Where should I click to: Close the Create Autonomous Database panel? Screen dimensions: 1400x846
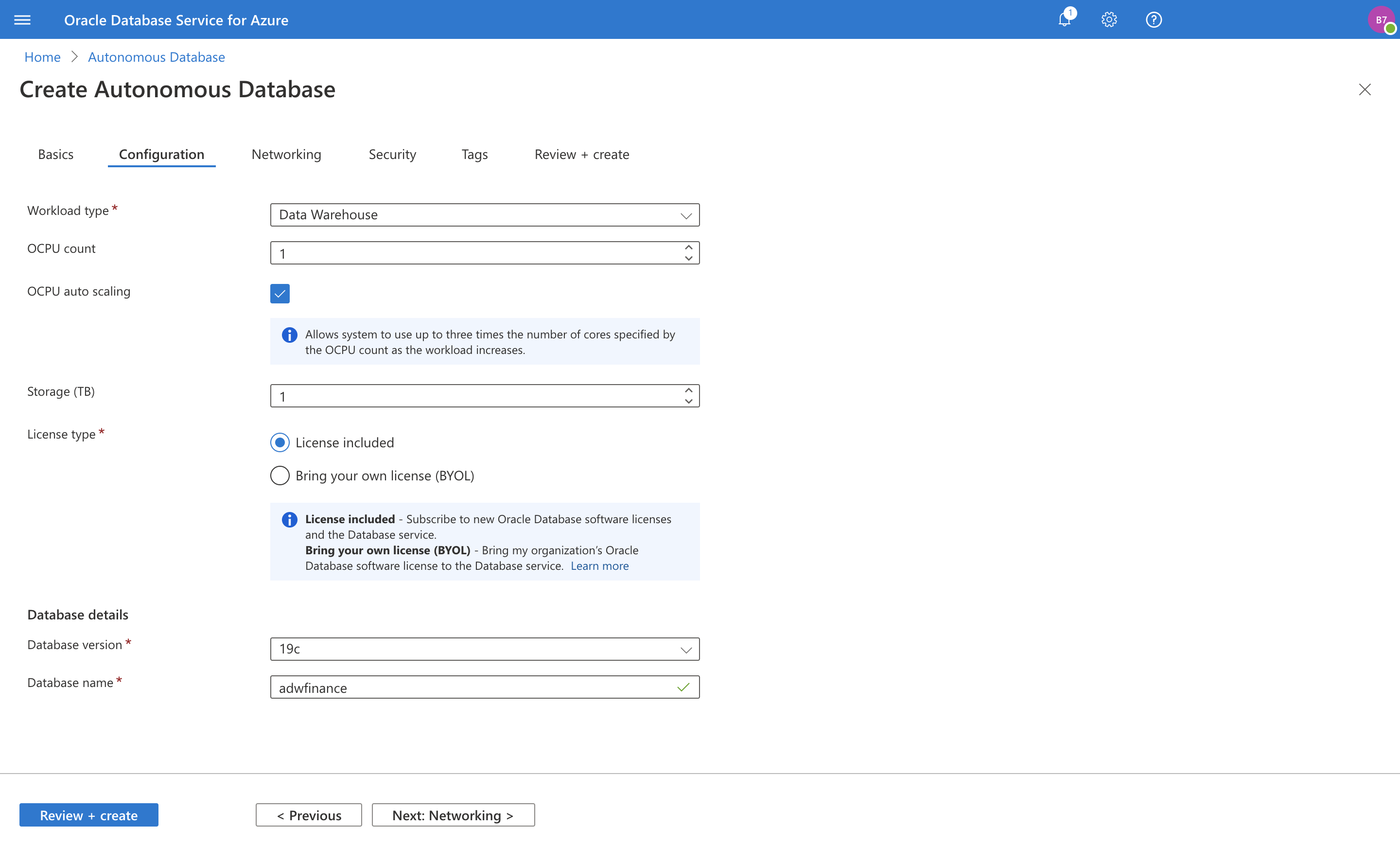(1364, 90)
